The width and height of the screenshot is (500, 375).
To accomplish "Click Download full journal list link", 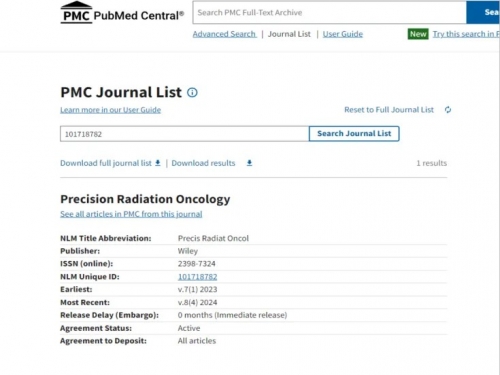I will pyautogui.click(x=106, y=163).
